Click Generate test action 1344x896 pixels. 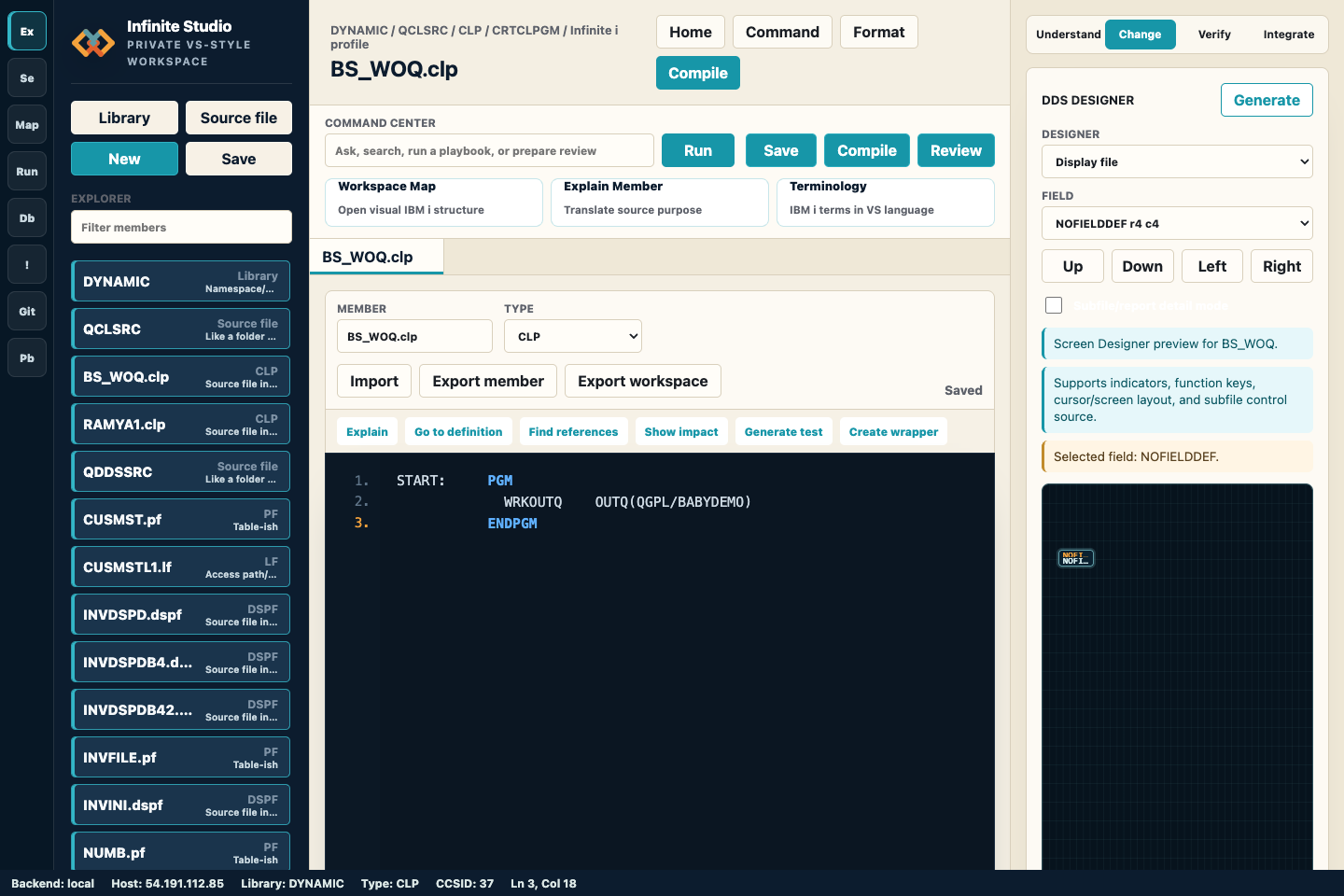(784, 431)
